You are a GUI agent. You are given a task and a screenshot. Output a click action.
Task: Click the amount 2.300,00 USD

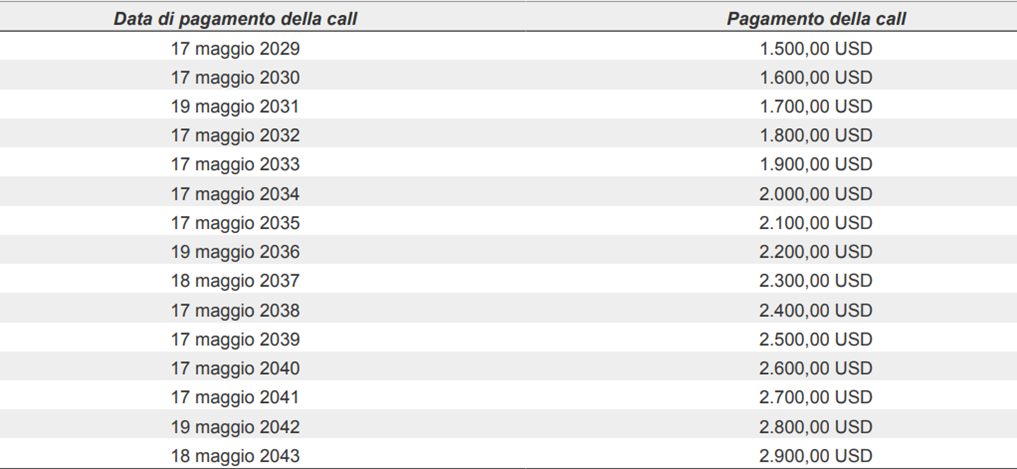click(x=816, y=281)
